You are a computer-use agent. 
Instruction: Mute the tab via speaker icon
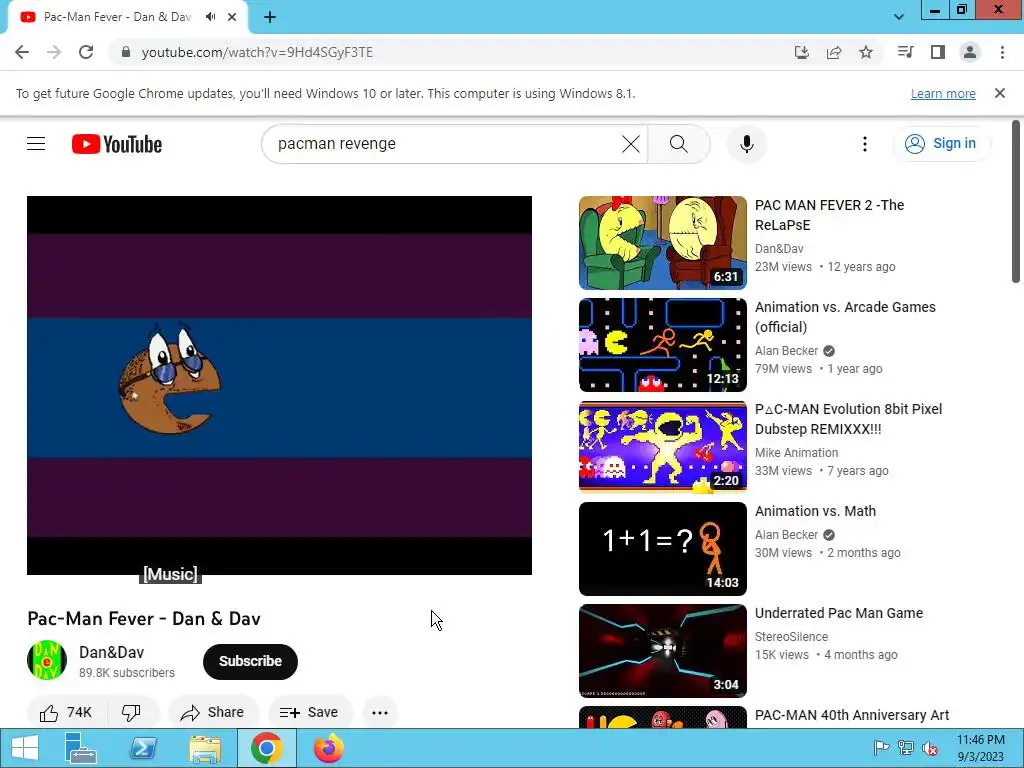point(210,17)
